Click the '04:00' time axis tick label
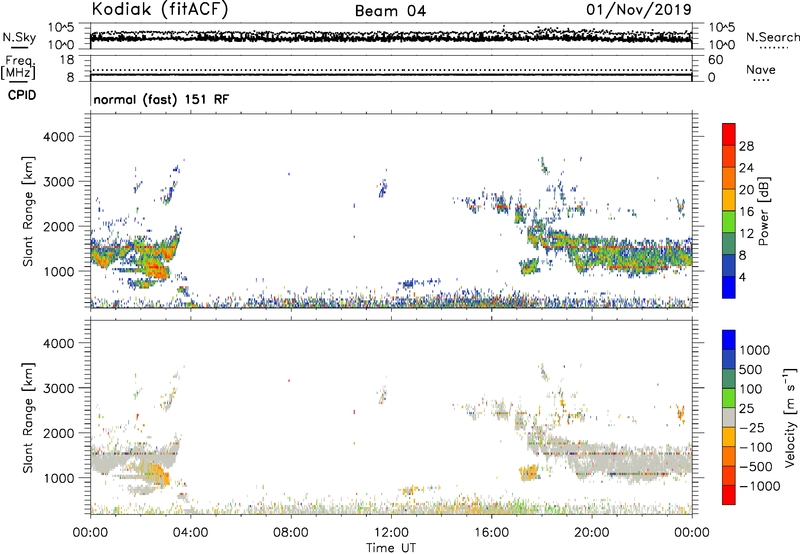Image resolution: width=800 pixels, height=554 pixels. pos(190,533)
